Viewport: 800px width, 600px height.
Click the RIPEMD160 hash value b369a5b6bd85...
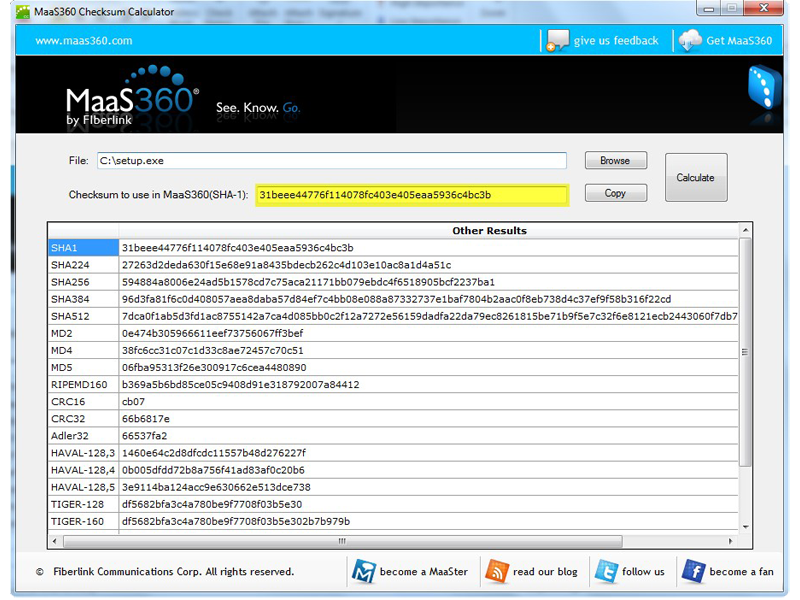coord(241,385)
